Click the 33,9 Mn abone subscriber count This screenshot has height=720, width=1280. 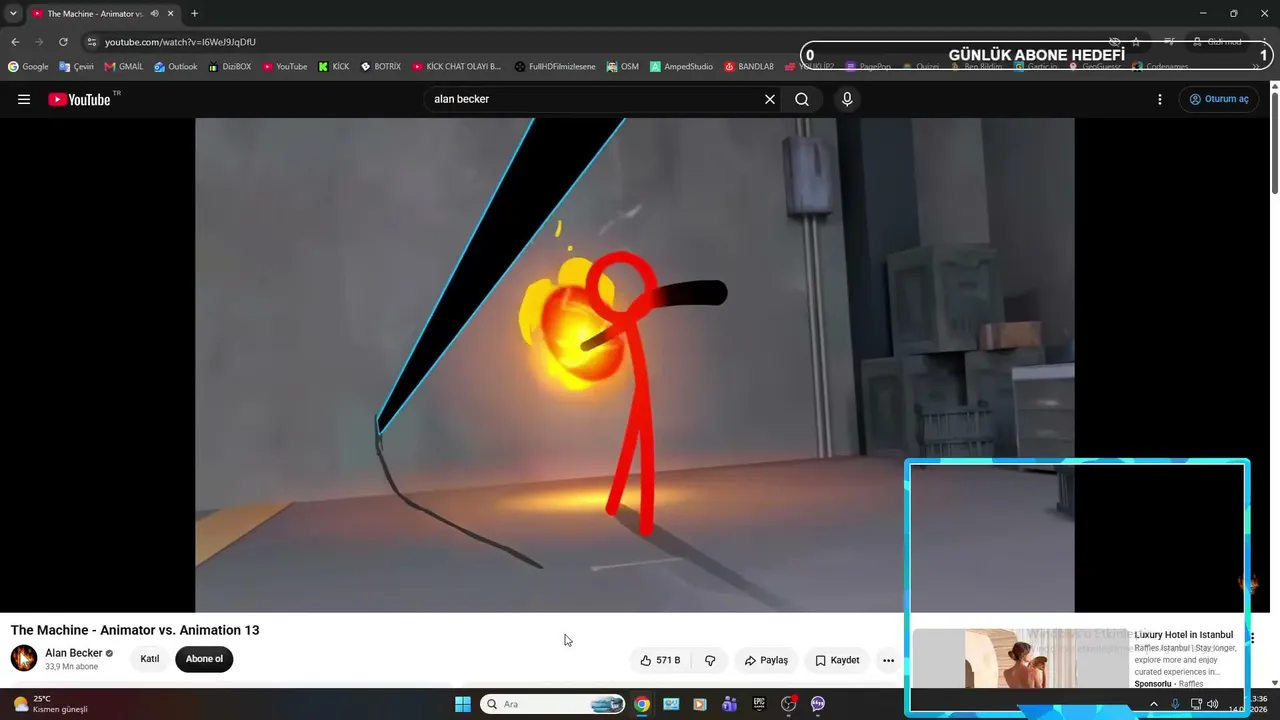click(x=71, y=667)
